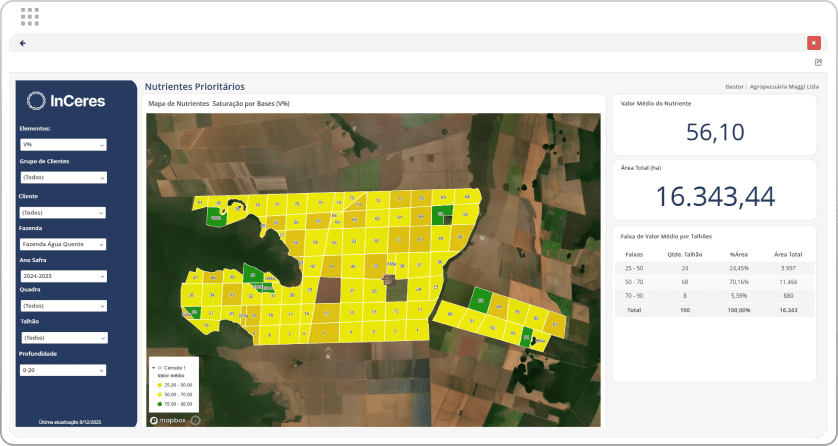Open the app grid launcher icon
Screen dimensions: 838x446
coord(30,16)
